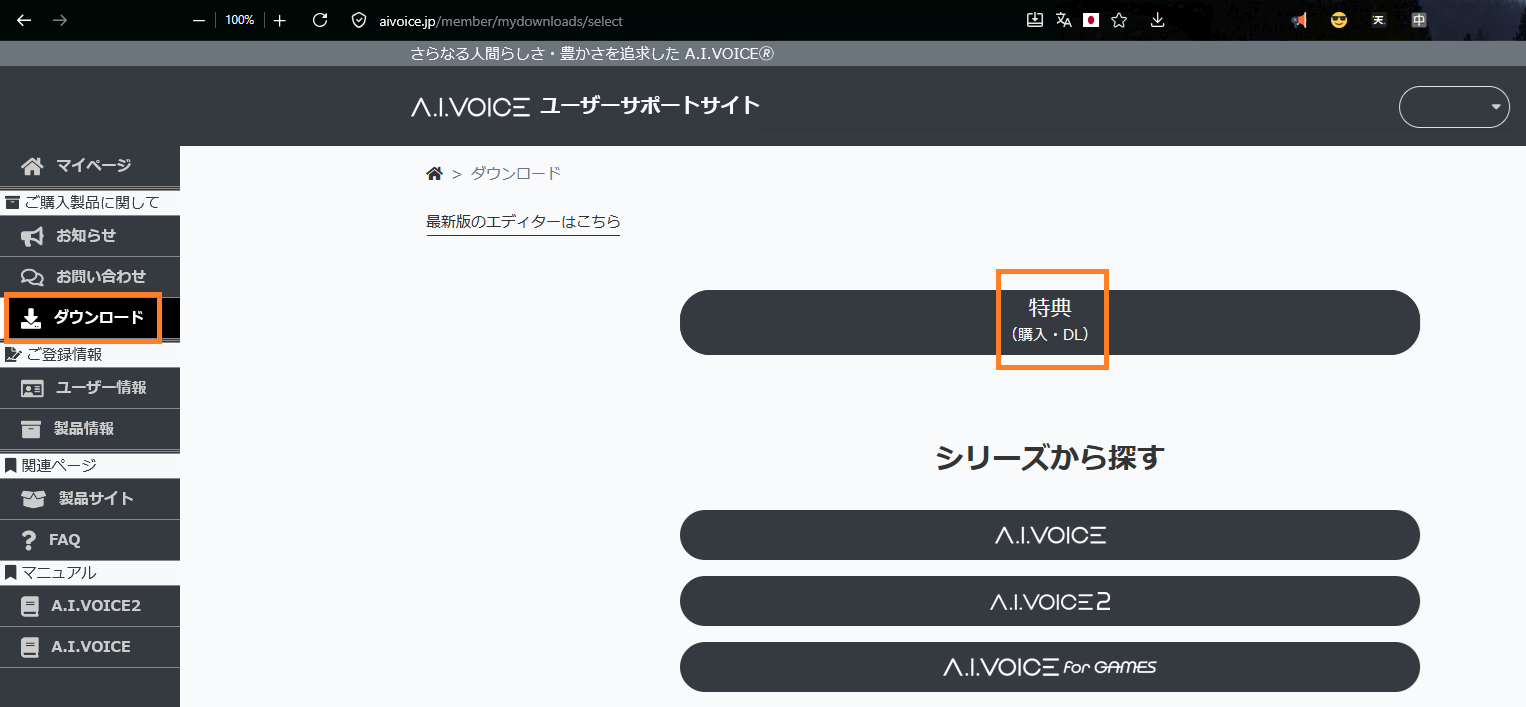
Task: Select ダウンロード in the sidebar
Action: click(90, 318)
